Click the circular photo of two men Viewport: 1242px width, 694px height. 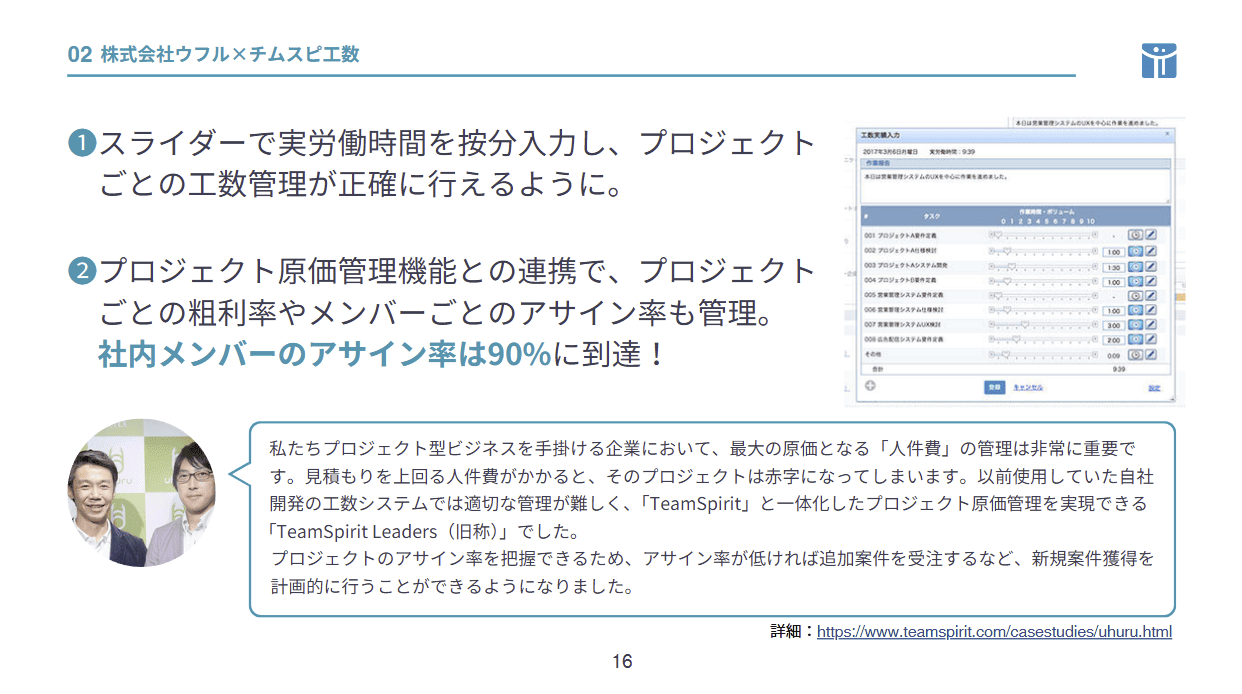click(x=141, y=493)
